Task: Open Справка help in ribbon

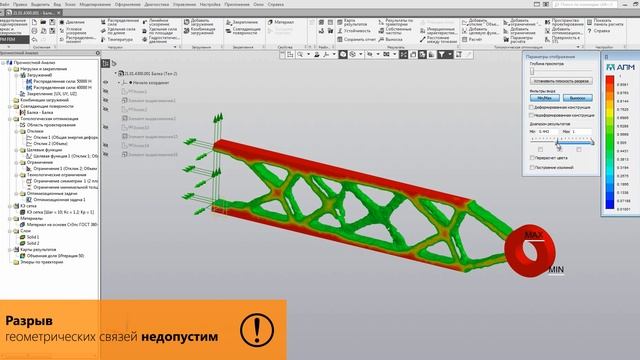Action: [x=598, y=31]
